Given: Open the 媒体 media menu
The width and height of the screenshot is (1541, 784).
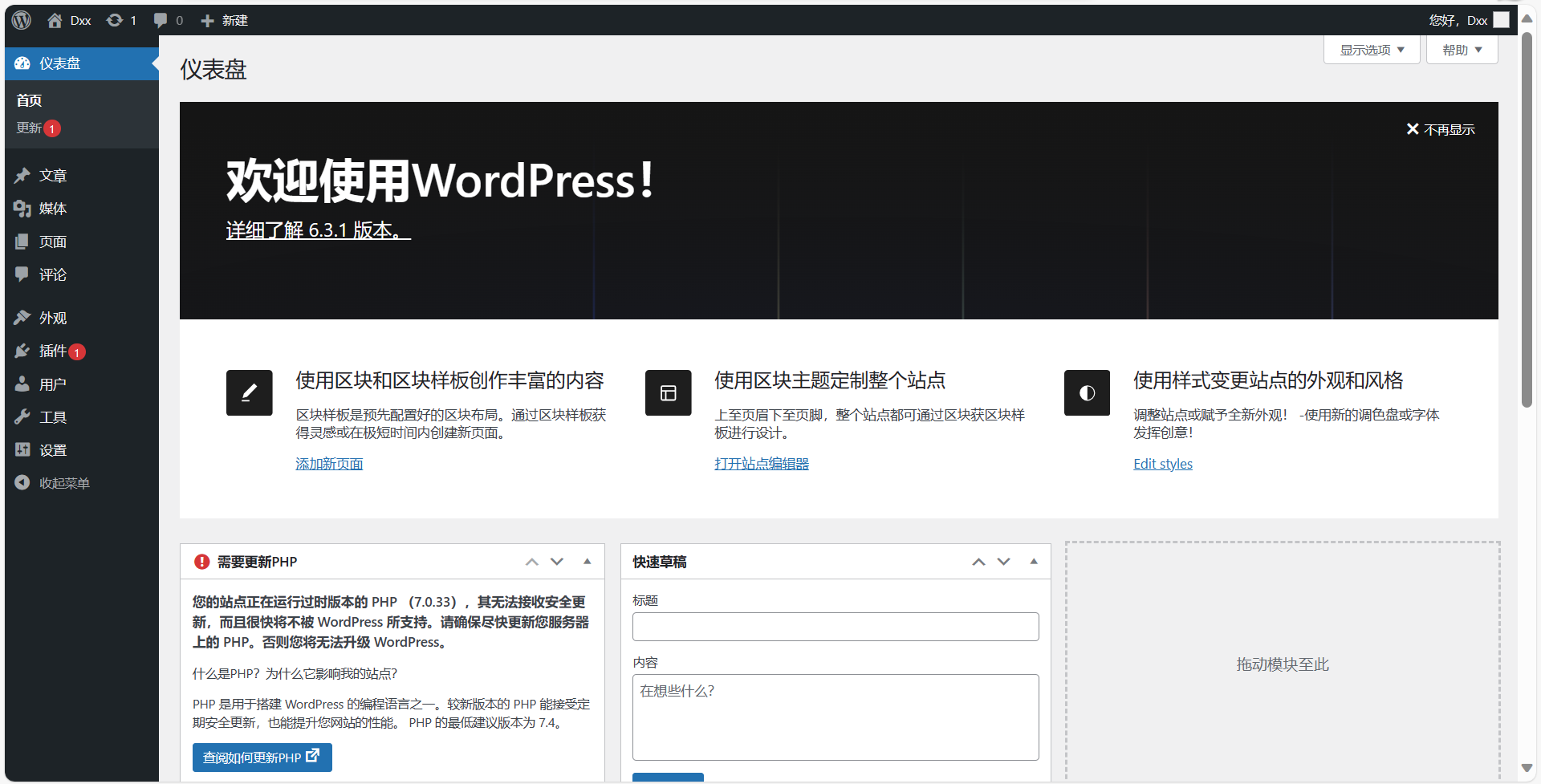Looking at the screenshot, I should point(82,209).
